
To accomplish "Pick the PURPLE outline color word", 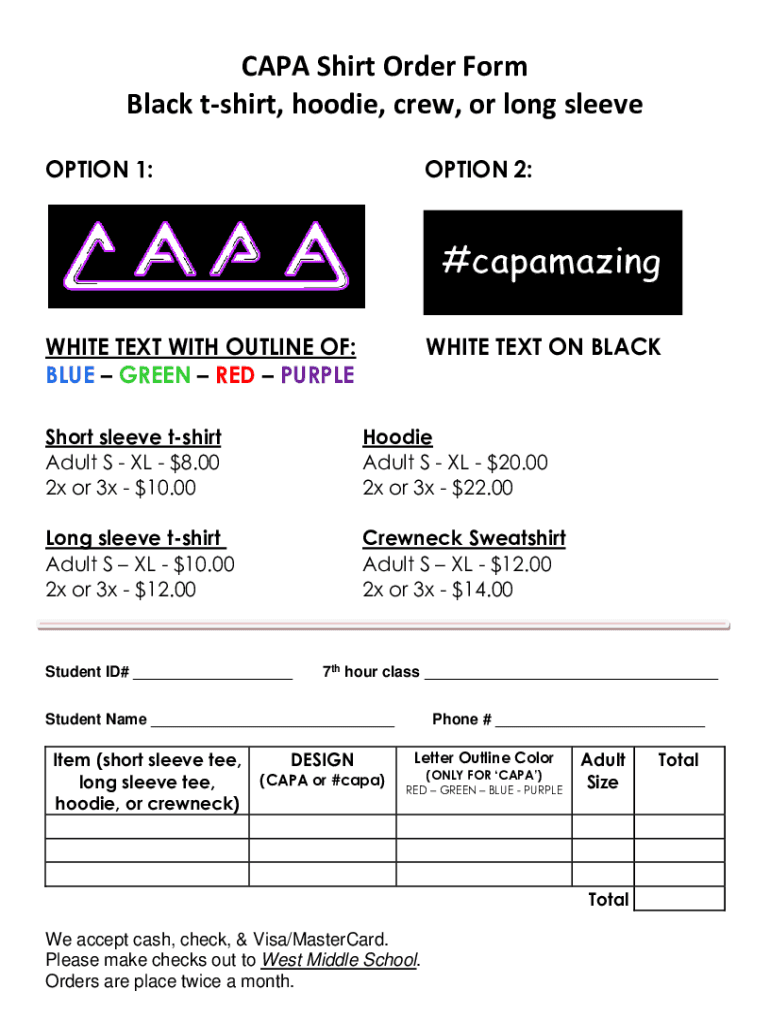I will (317, 375).
